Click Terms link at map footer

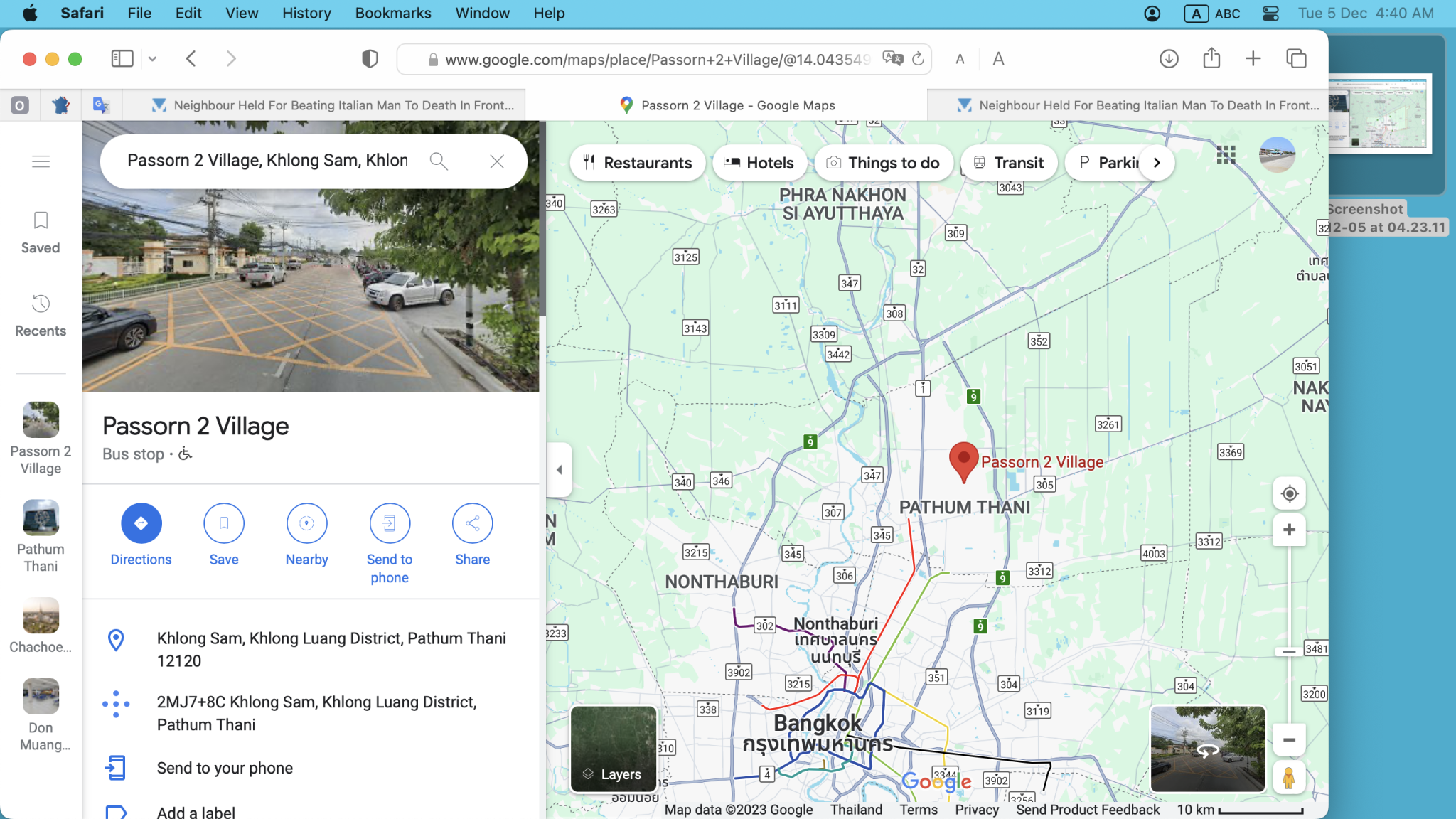click(919, 810)
